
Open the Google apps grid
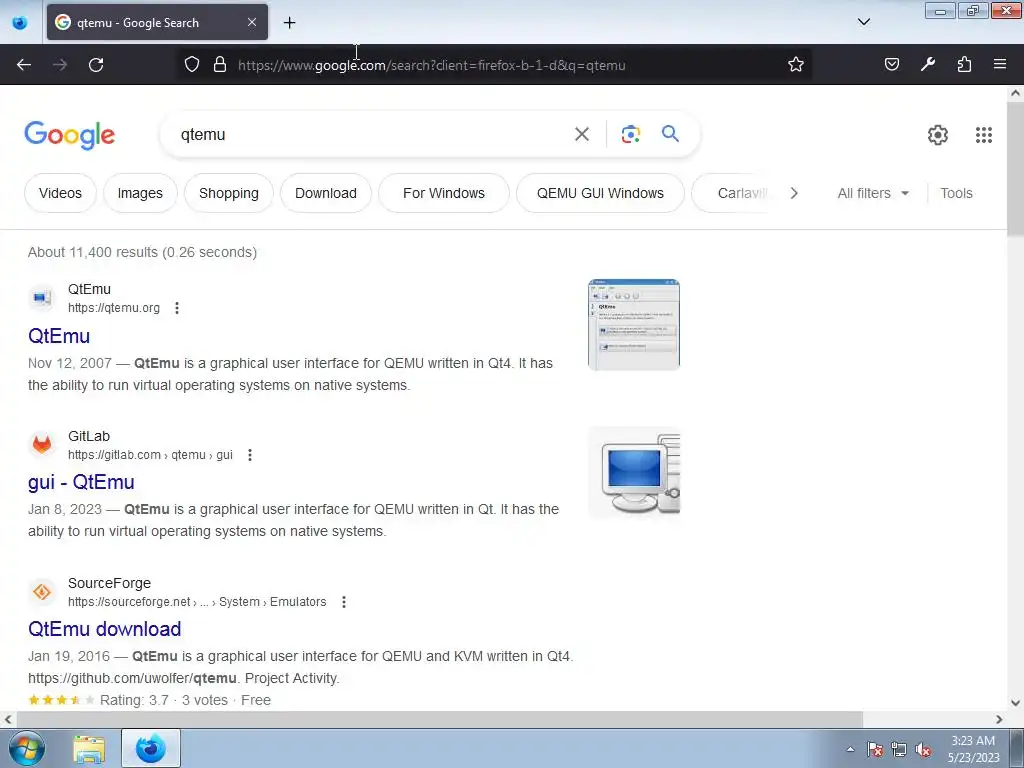tap(984, 135)
